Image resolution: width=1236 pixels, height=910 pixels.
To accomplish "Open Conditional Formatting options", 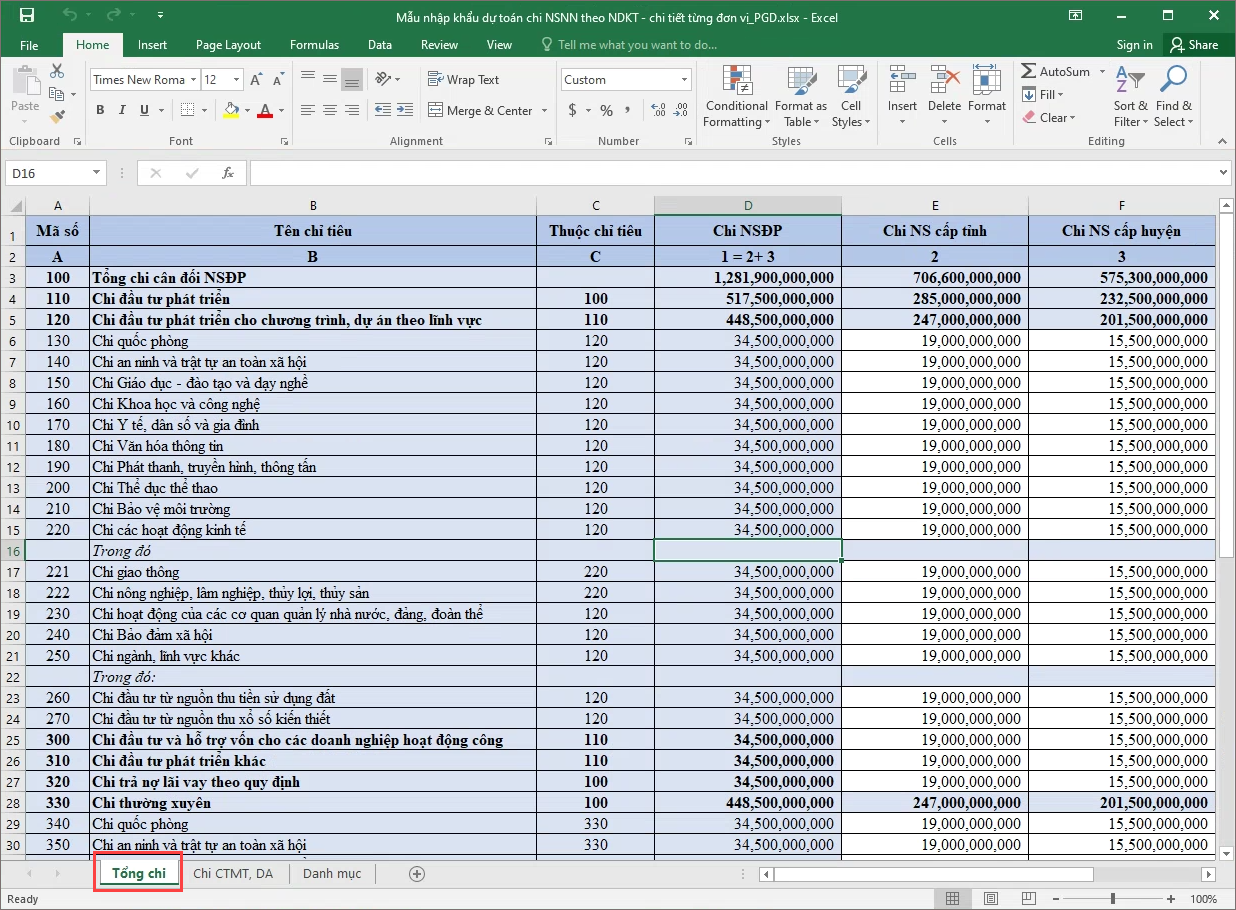I will click(x=736, y=97).
